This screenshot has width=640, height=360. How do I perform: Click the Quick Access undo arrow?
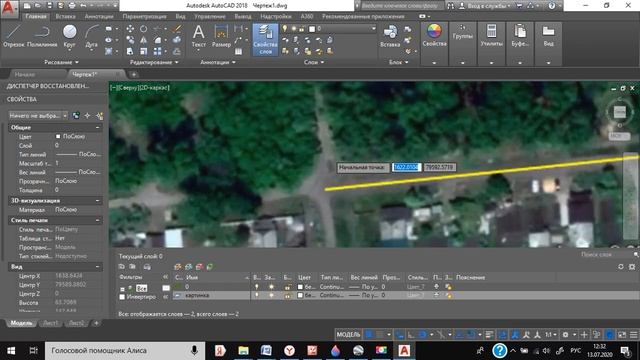tap(84, 6)
